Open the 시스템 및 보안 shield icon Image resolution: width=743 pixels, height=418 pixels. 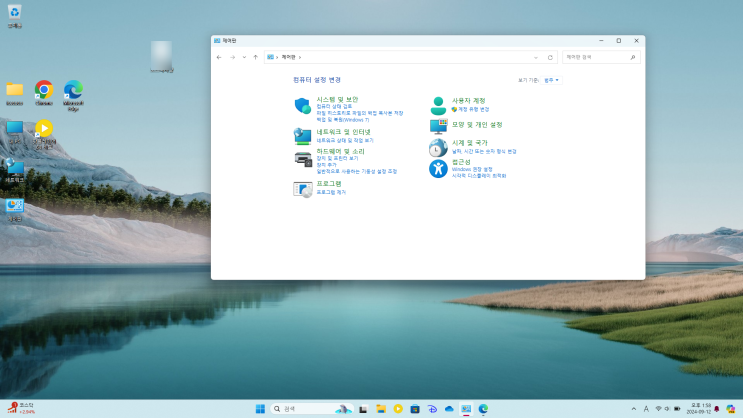coord(303,106)
